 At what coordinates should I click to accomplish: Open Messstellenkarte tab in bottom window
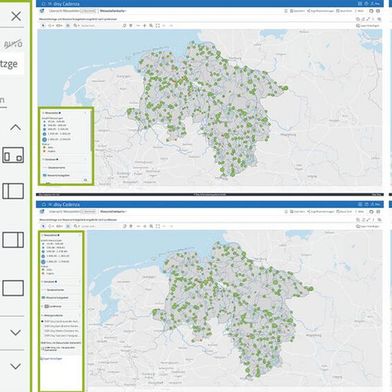point(113,211)
